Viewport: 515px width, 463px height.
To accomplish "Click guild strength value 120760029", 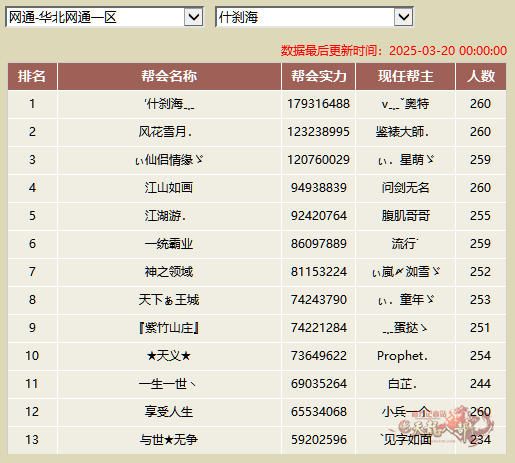I will coord(319,160).
